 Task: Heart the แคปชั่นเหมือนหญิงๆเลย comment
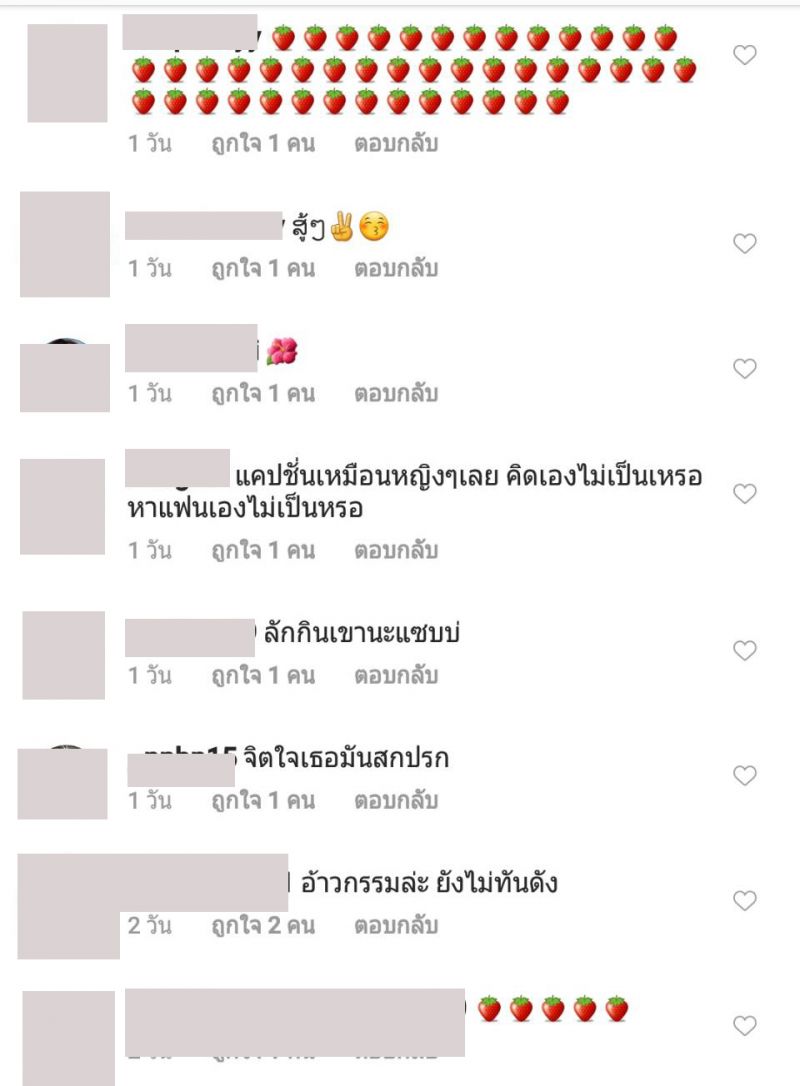[745, 493]
